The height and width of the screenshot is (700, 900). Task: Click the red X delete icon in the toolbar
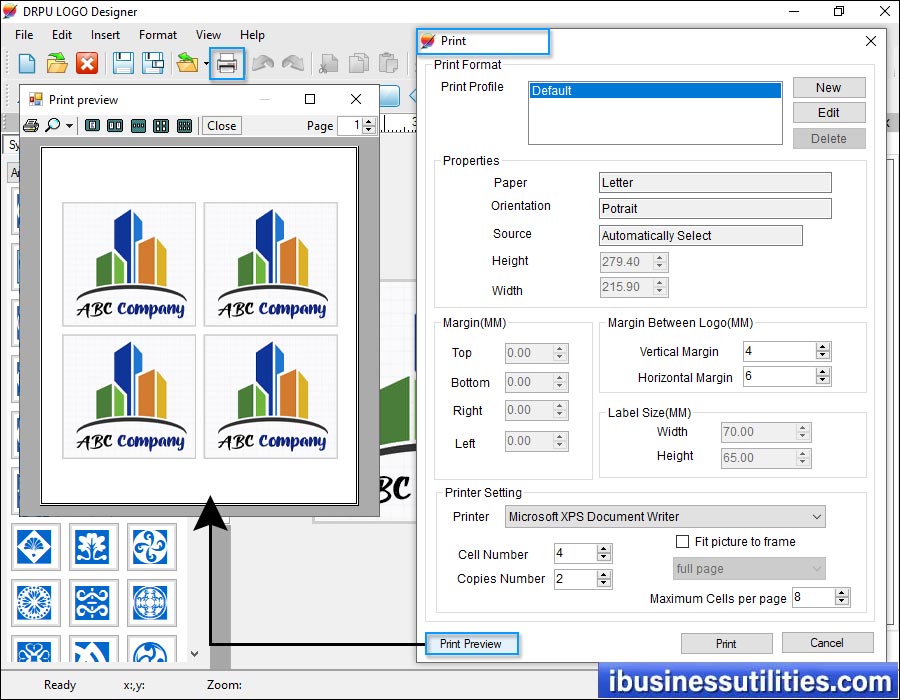point(89,63)
